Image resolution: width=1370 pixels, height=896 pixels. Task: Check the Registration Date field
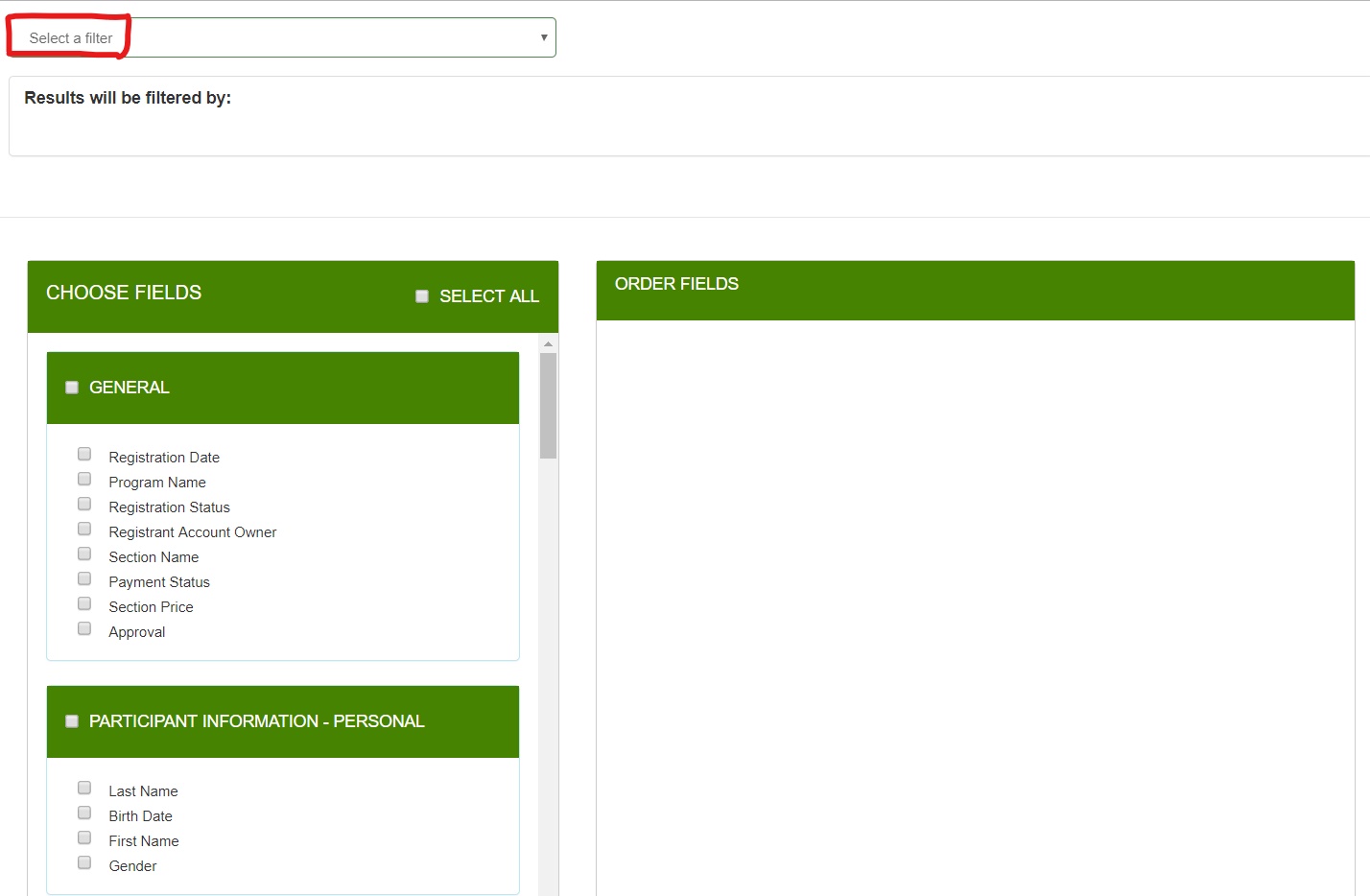point(83,453)
